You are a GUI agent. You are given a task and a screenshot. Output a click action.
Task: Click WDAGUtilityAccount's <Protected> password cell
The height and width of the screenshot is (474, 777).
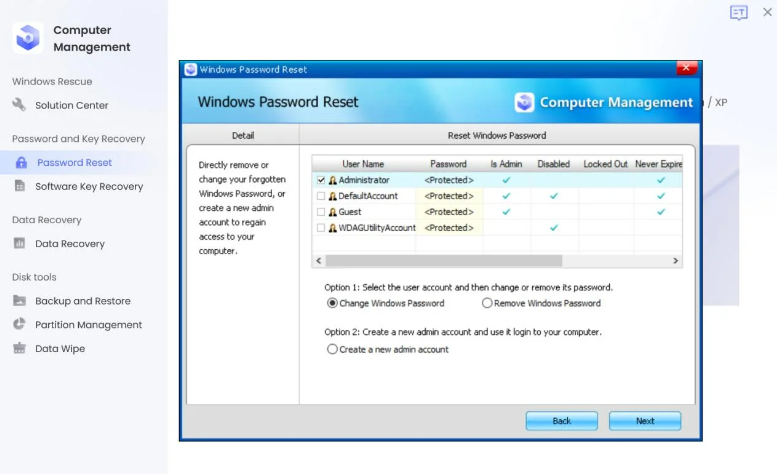(x=449, y=228)
